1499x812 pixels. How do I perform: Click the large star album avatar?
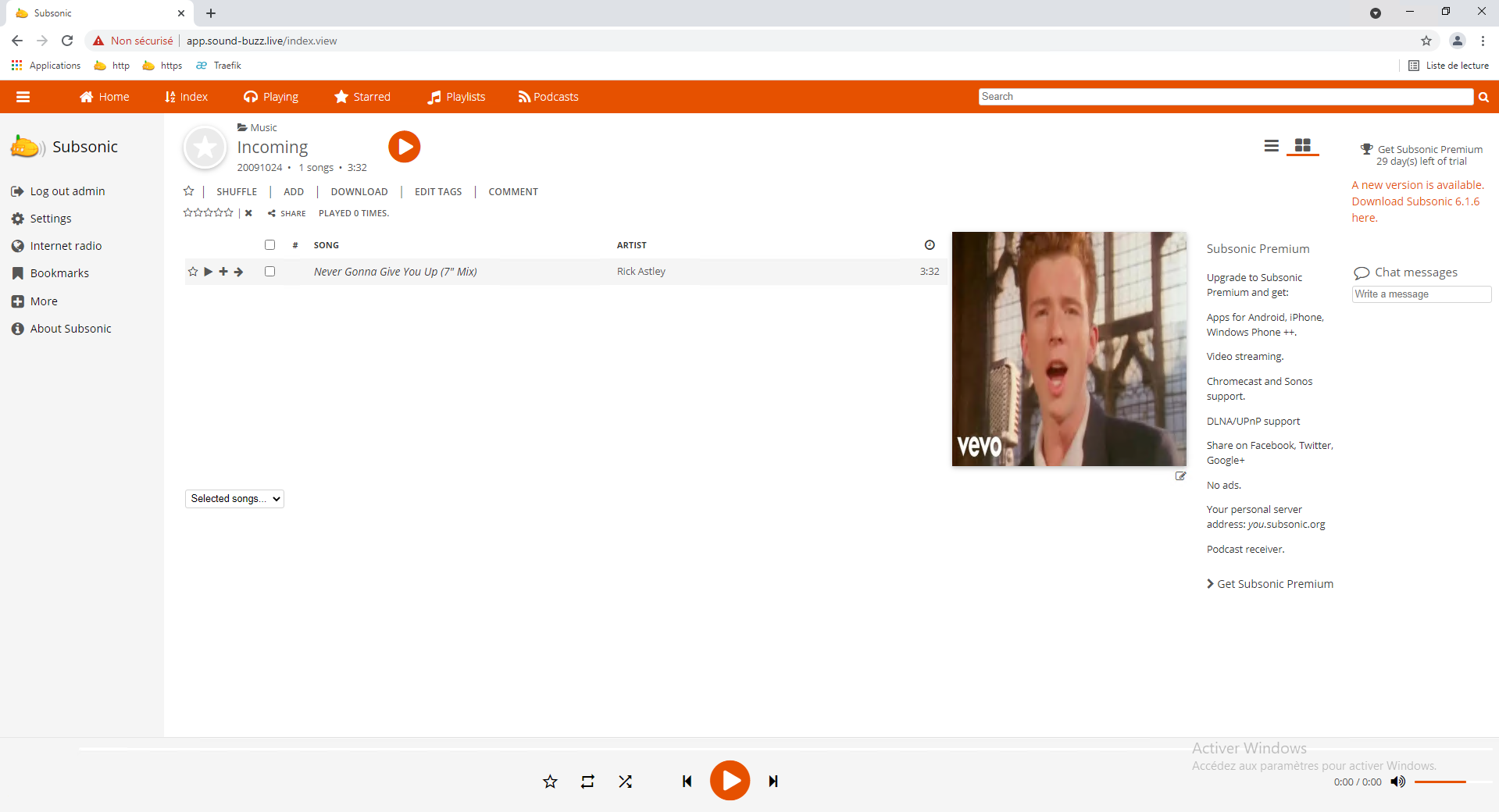pyautogui.click(x=205, y=148)
